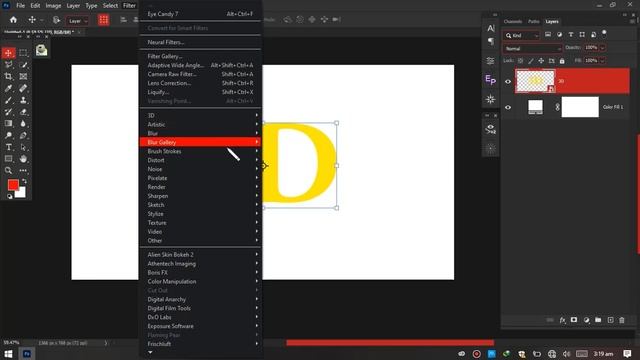Viewport: 640px width, 360px height.
Task: Create a new layer with plus icon
Action: (x=610, y=320)
